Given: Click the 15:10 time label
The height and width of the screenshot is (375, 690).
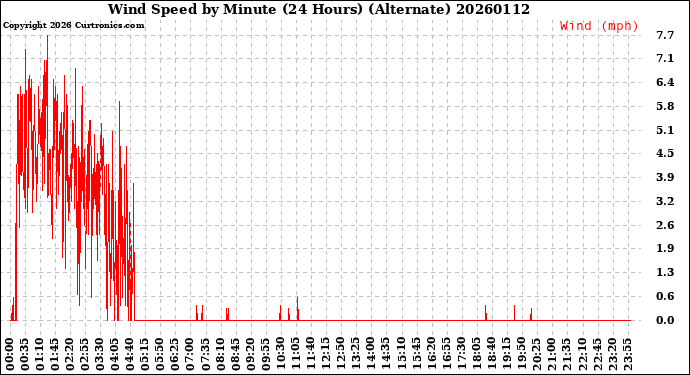Looking at the screenshot, I should point(401,354).
